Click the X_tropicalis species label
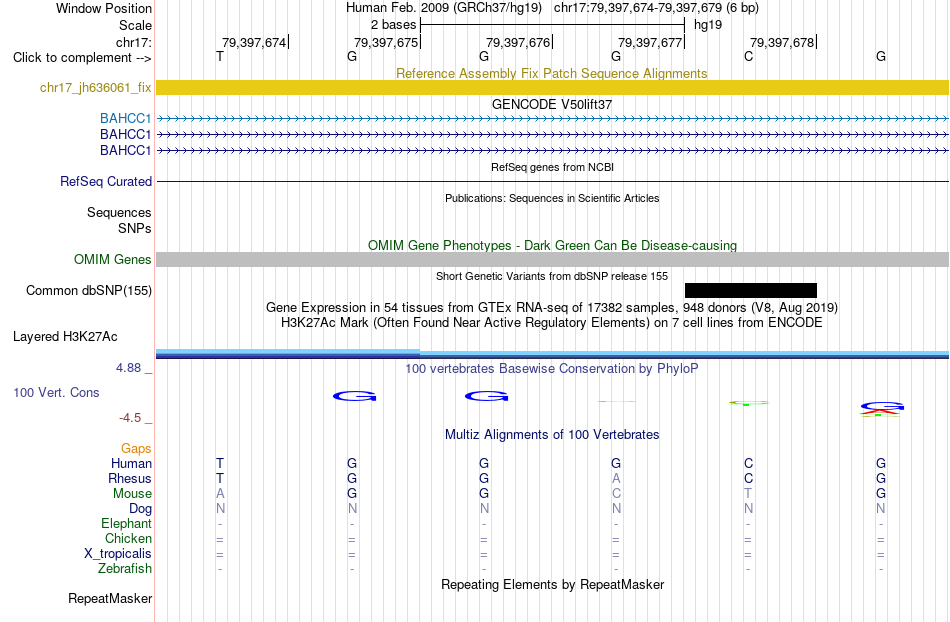The height and width of the screenshot is (622, 950). 118,554
